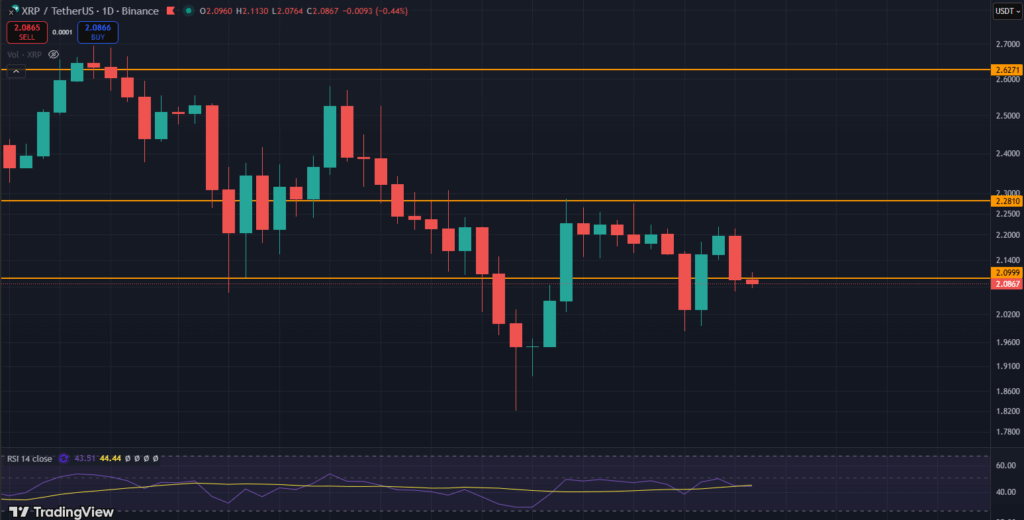Toggle Vol XRP visibility eye icon
Image resolution: width=1024 pixels, height=520 pixels.
[54, 54]
